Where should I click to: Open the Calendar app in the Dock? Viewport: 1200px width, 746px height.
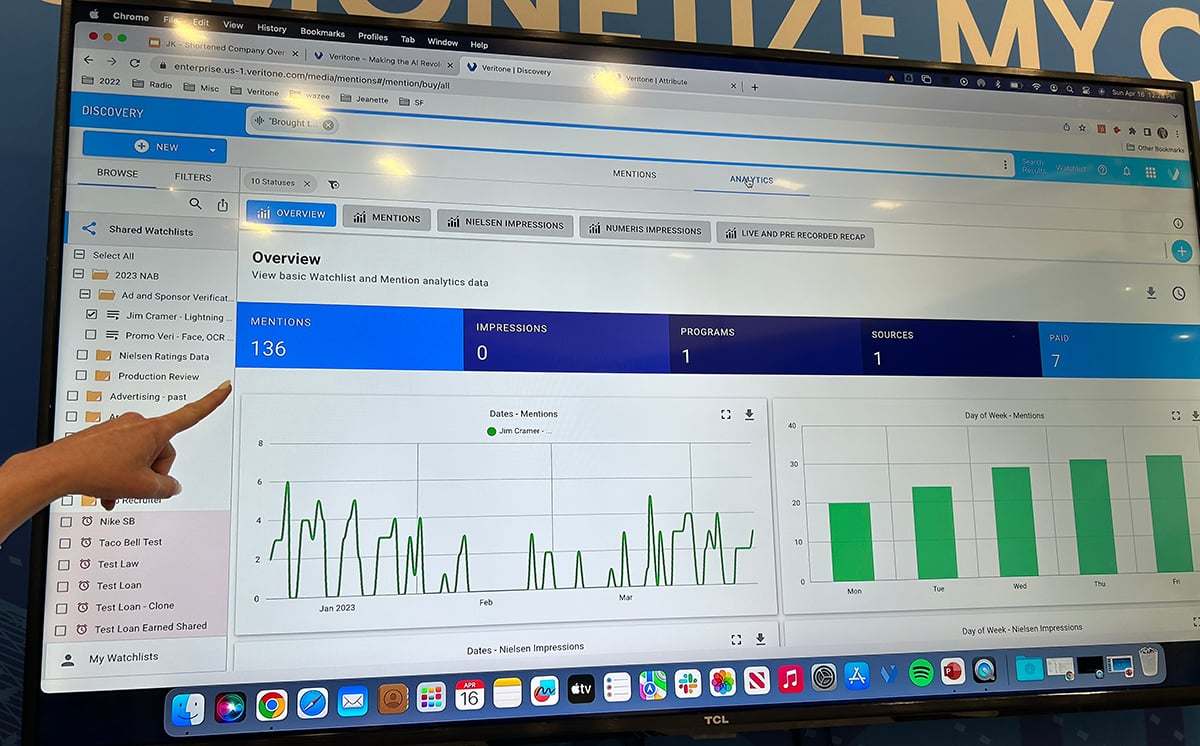(469, 694)
